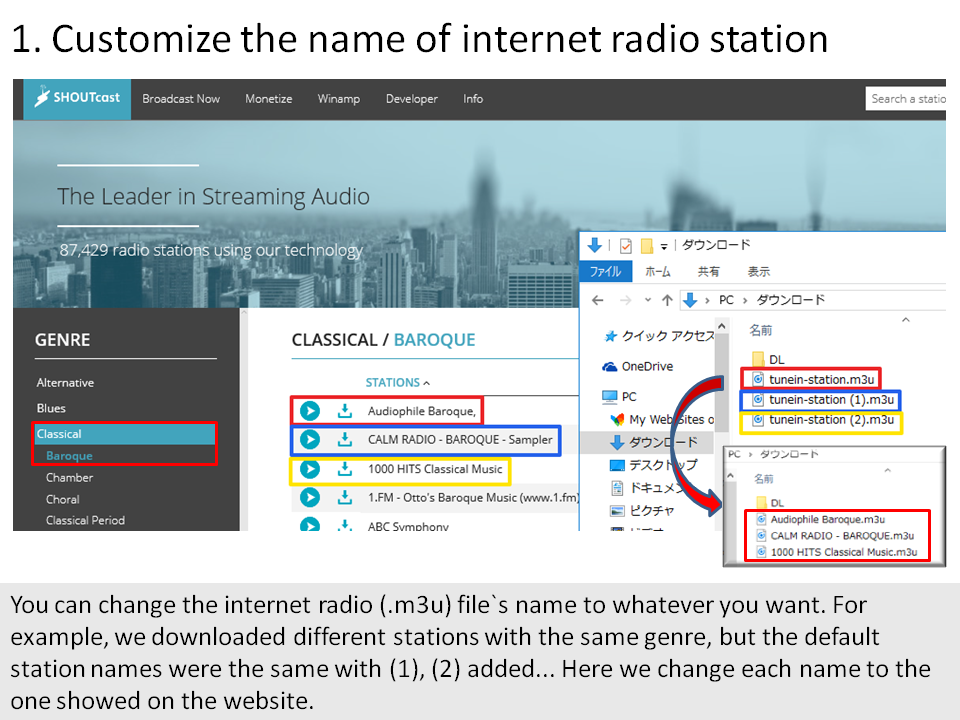960x720 pixels.
Task: Open the recent locations dropdown chevron
Action: [648, 300]
